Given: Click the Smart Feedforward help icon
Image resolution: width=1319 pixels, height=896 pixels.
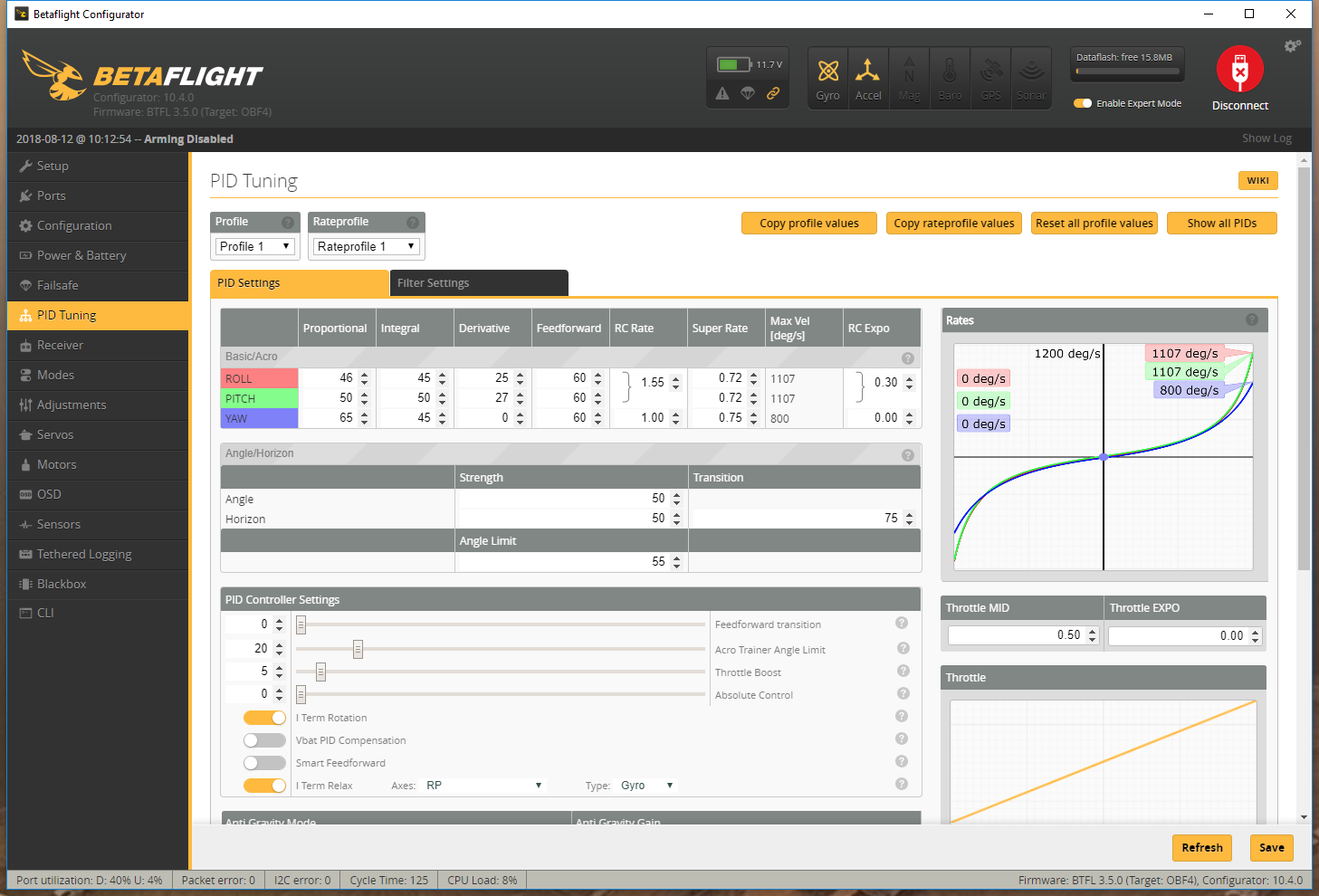Looking at the screenshot, I should (x=902, y=761).
